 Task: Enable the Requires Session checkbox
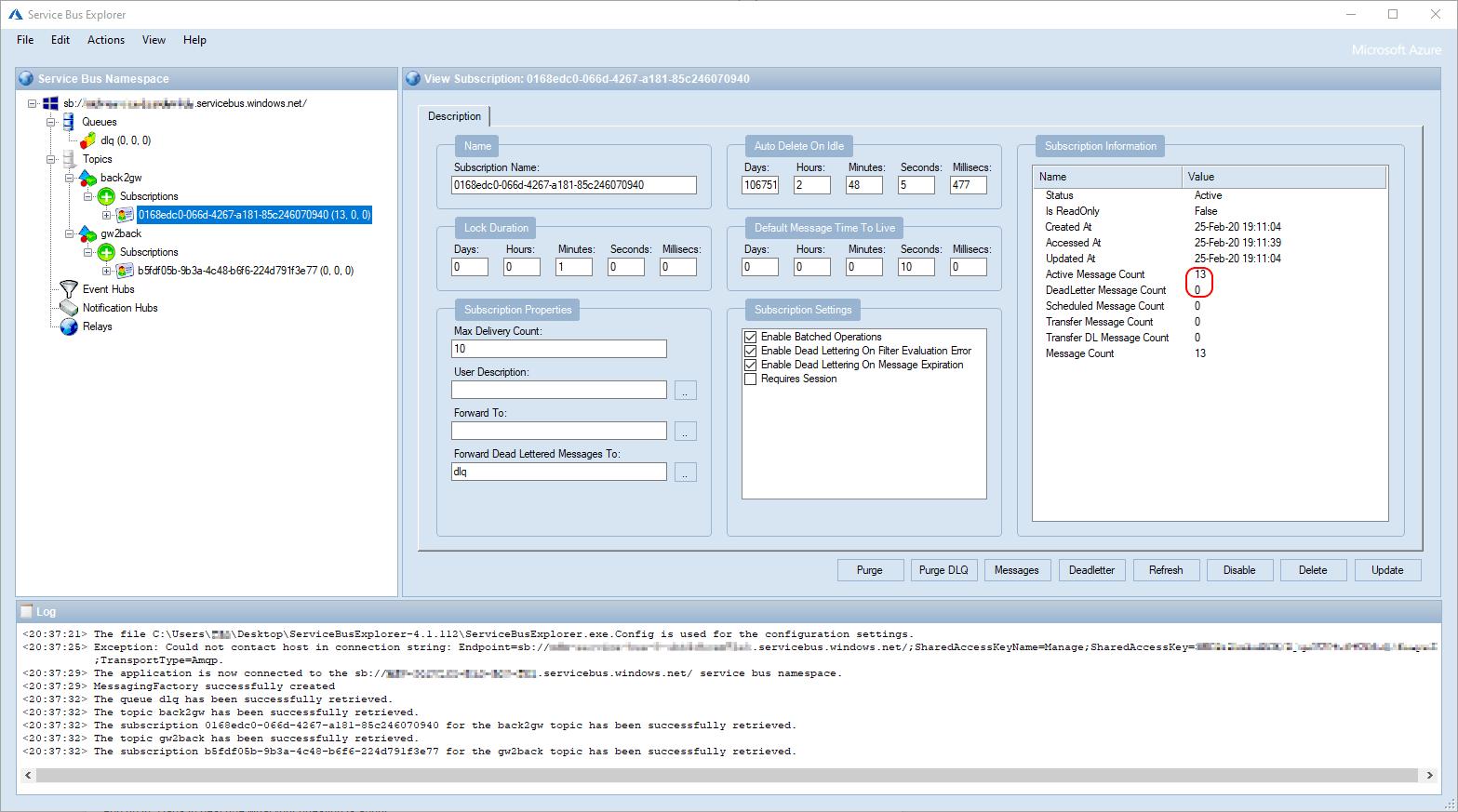(750, 379)
